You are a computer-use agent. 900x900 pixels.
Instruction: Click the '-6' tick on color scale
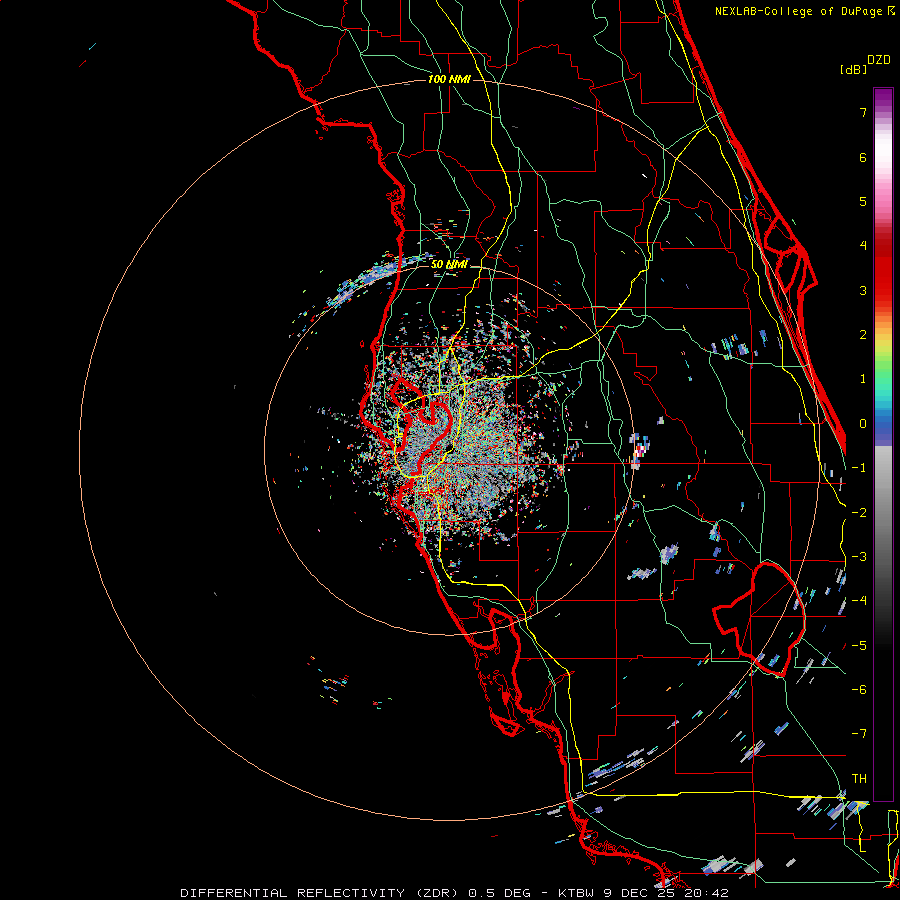click(x=859, y=690)
